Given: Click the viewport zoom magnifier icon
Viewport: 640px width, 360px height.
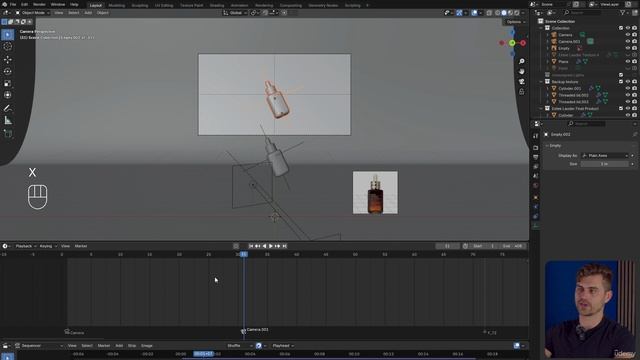Looking at the screenshot, I should coord(522,61).
